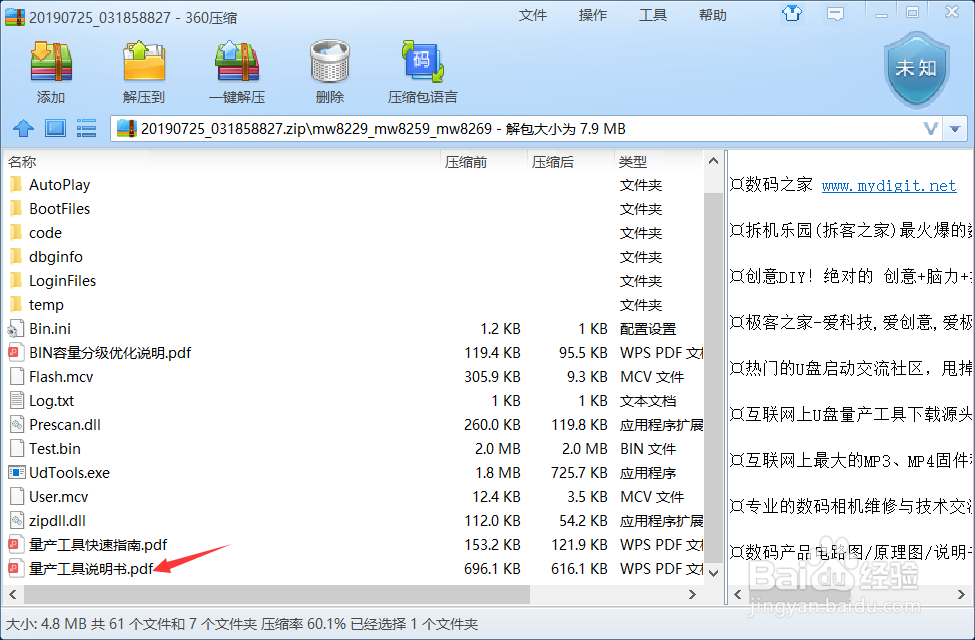Click the 删除 (Delete) trash icon
This screenshot has height=640, width=975.
(330, 62)
